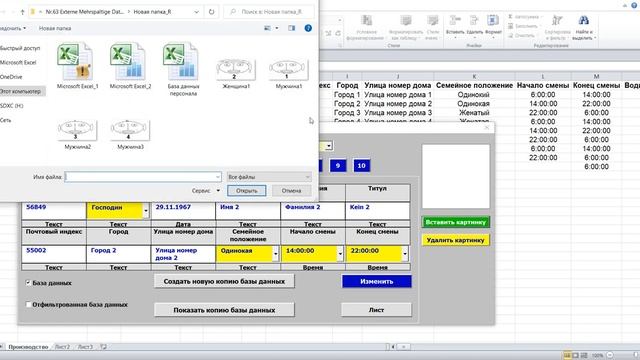Screen dimensions: 640x360
Task: Switch to the Производство sheet tab
Action: pyautogui.click(x=28, y=347)
